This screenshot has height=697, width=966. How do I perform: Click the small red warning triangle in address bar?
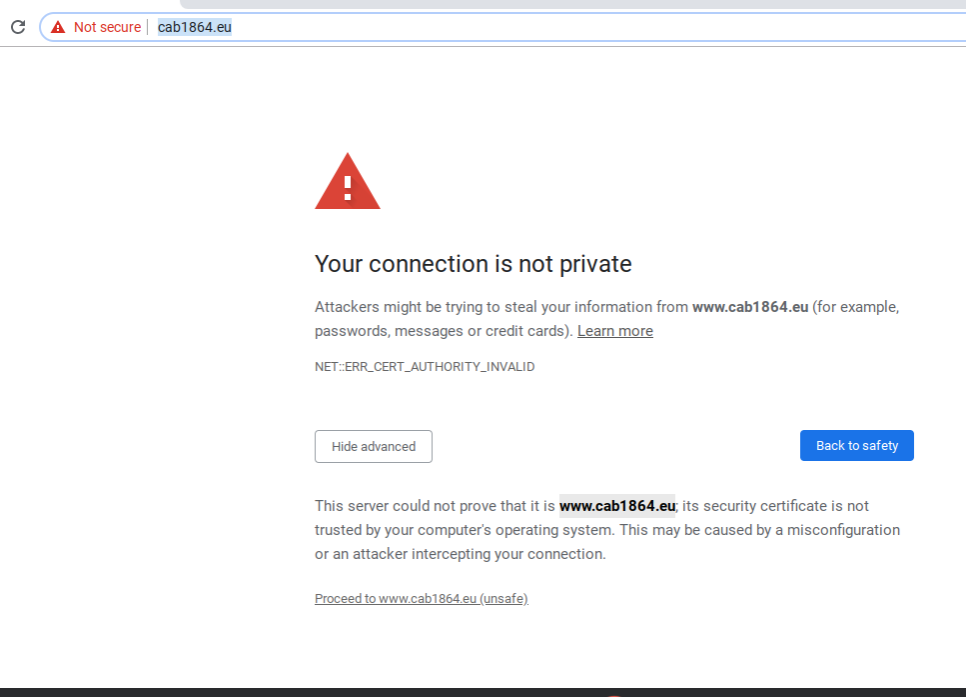pyautogui.click(x=58, y=27)
